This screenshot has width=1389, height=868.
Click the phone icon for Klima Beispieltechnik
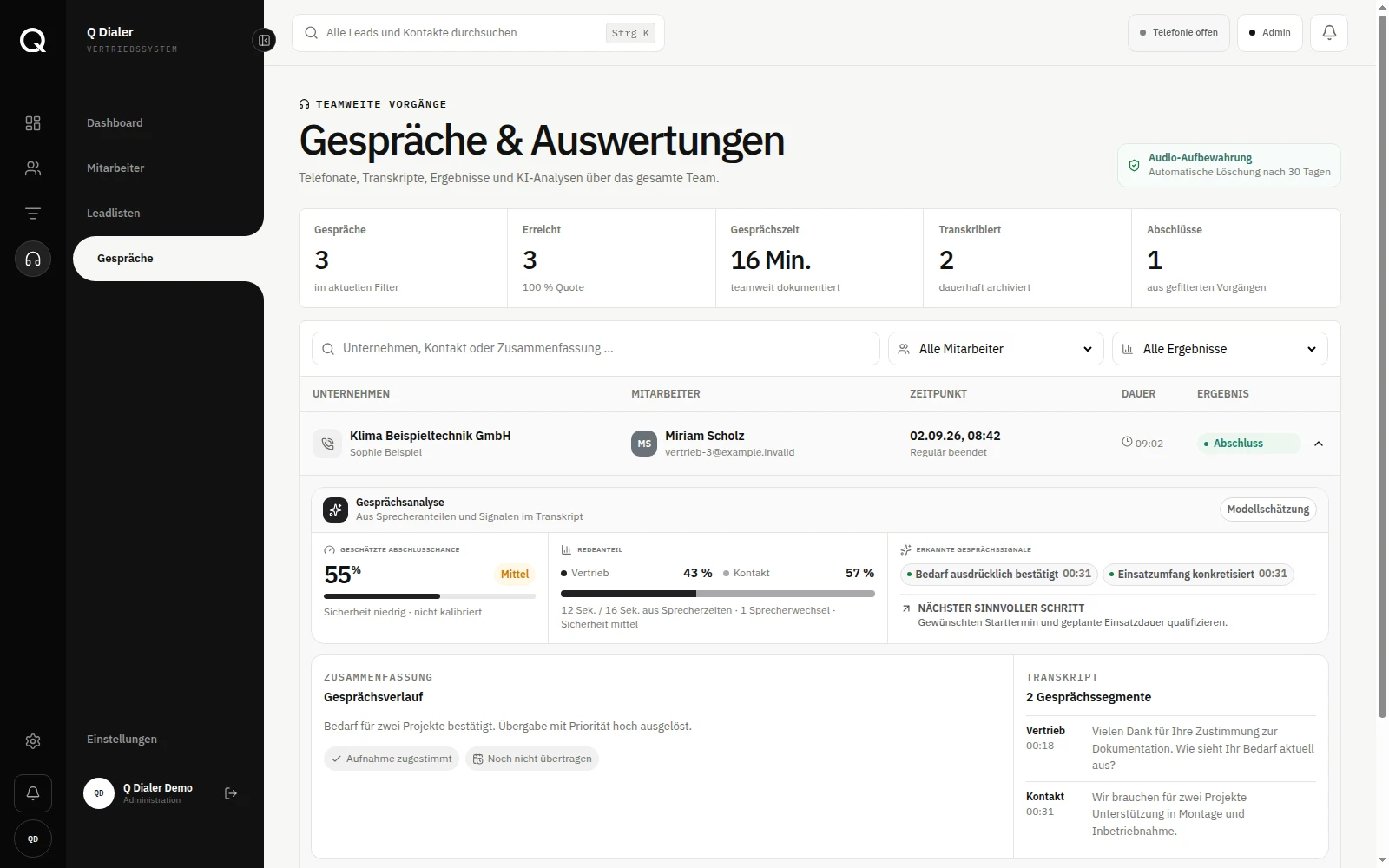pos(327,444)
